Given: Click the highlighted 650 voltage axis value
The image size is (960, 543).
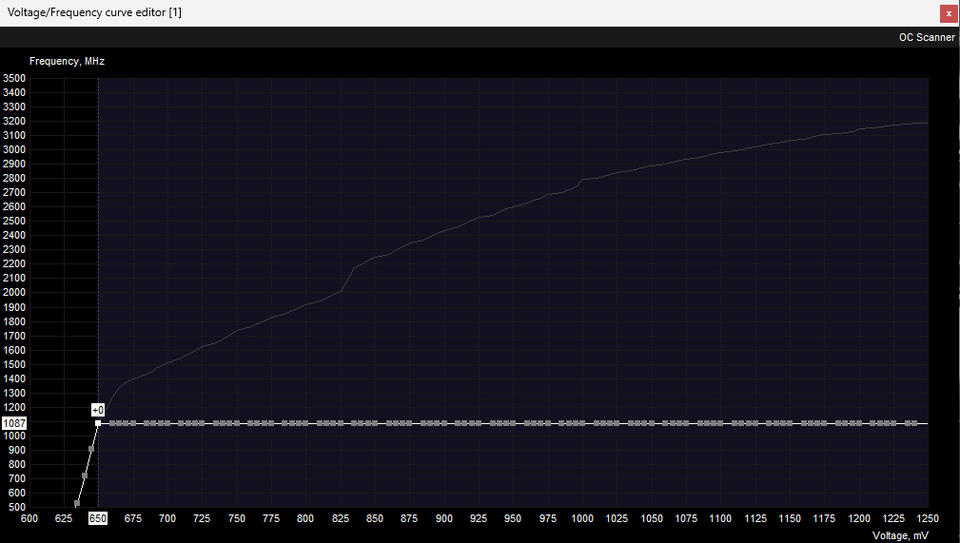Looking at the screenshot, I should click(98, 519).
